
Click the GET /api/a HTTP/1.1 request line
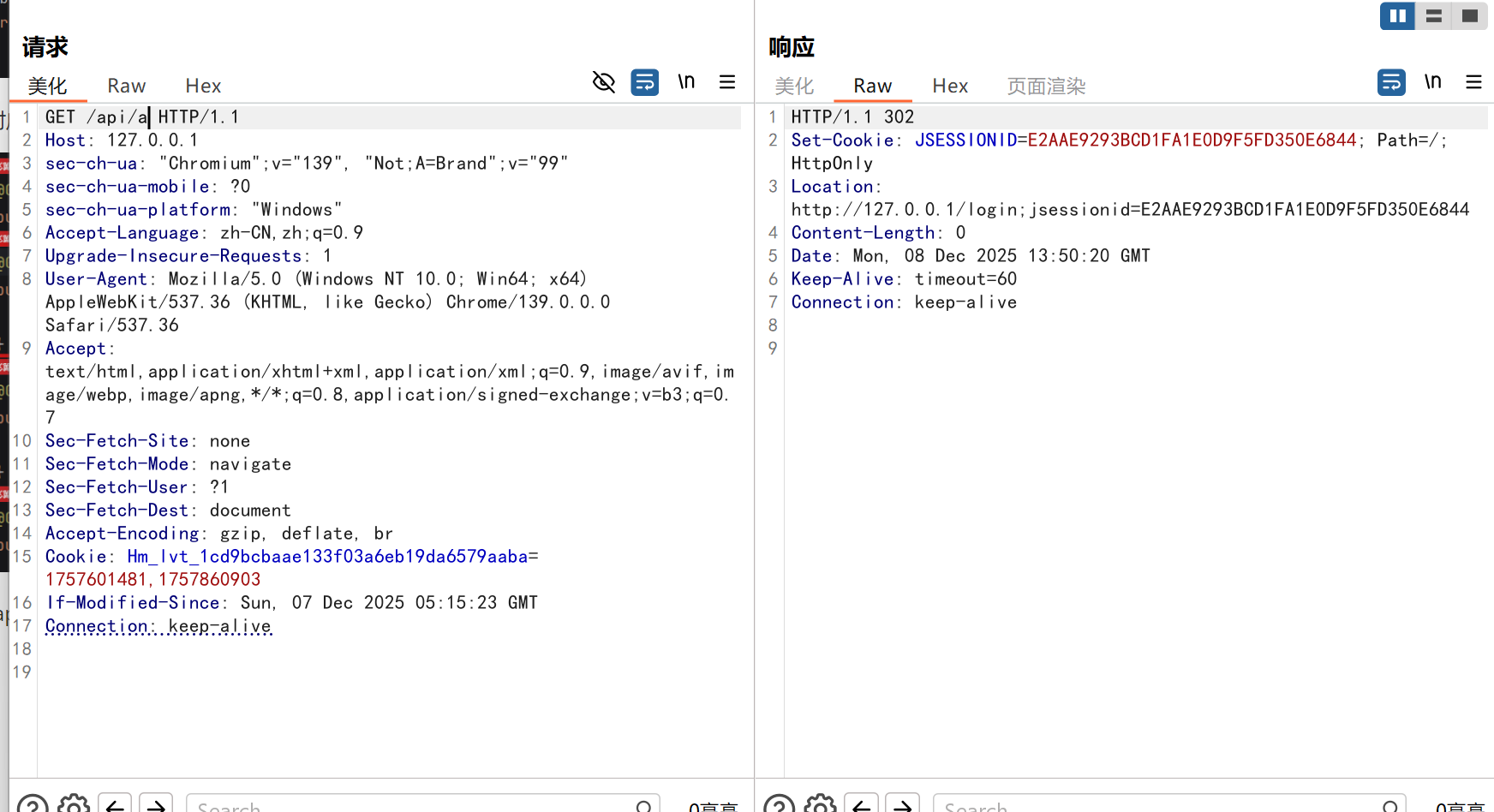[x=142, y=117]
